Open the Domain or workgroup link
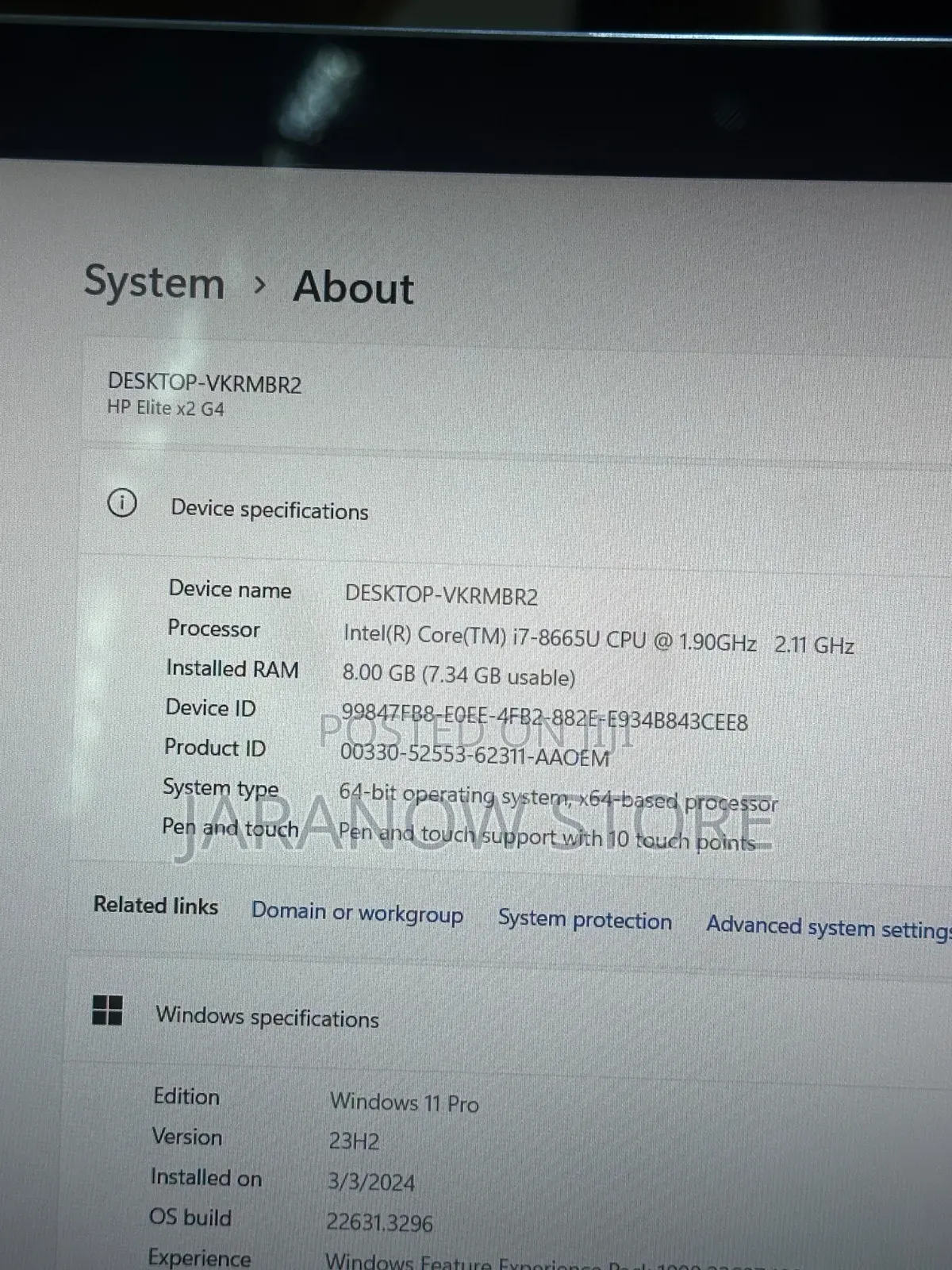 (x=358, y=912)
